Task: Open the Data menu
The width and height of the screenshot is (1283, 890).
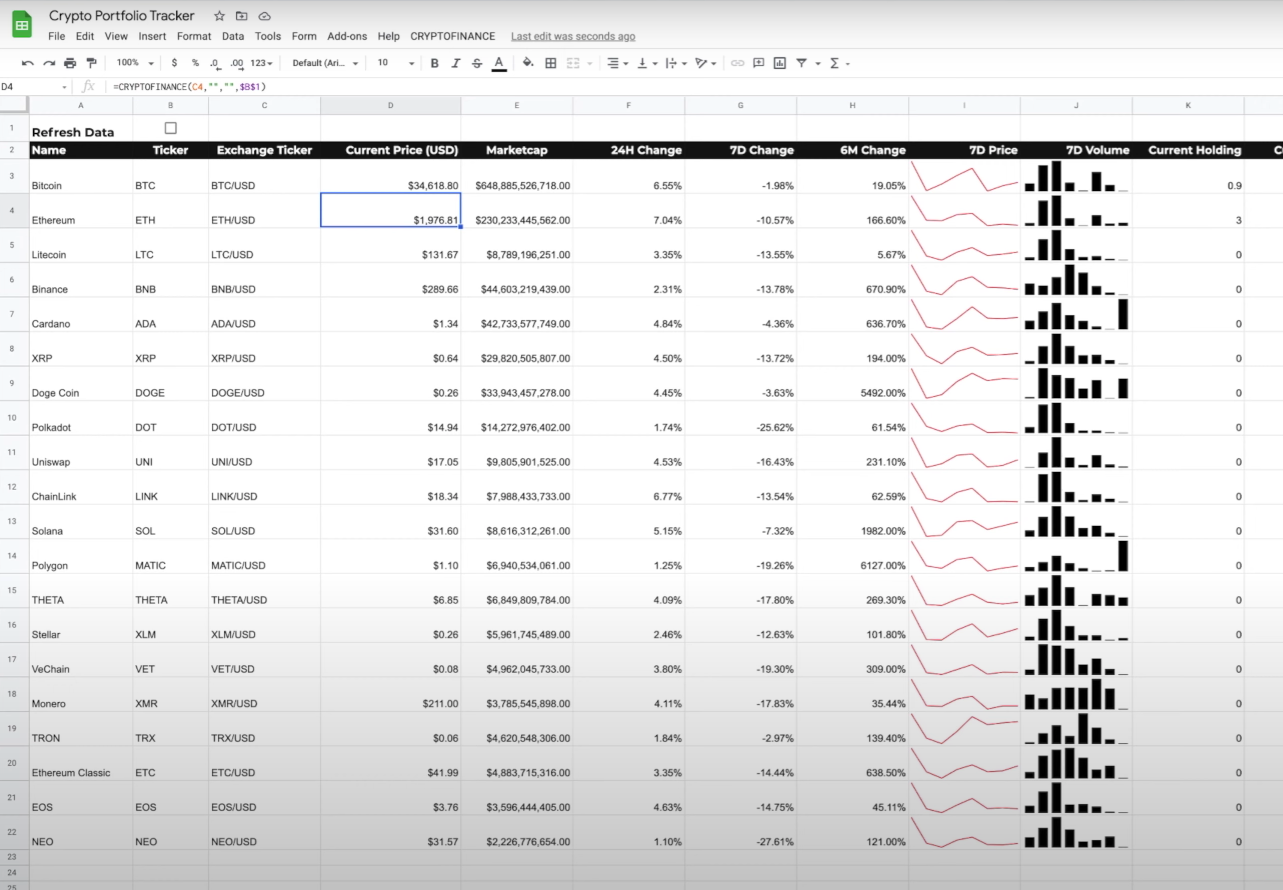Action: tap(233, 36)
